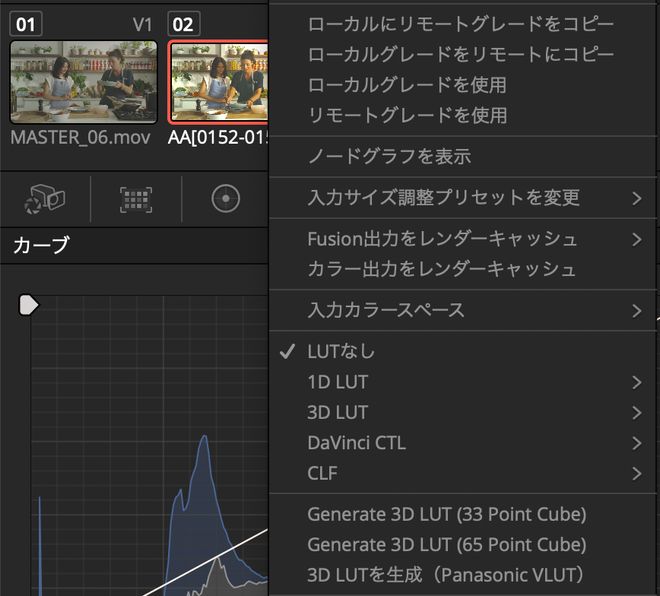Image resolution: width=660 pixels, height=596 pixels.
Task: Choose 3D LUTを生成 (Panasonic VLUT)
Action: click(x=445, y=576)
